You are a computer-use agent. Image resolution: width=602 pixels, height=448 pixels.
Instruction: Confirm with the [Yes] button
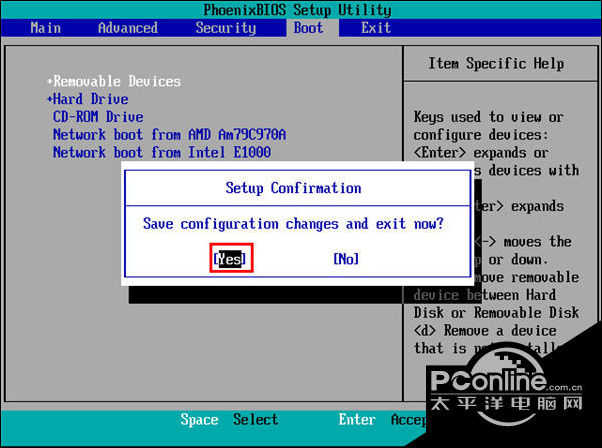pyautogui.click(x=230, y=259)
